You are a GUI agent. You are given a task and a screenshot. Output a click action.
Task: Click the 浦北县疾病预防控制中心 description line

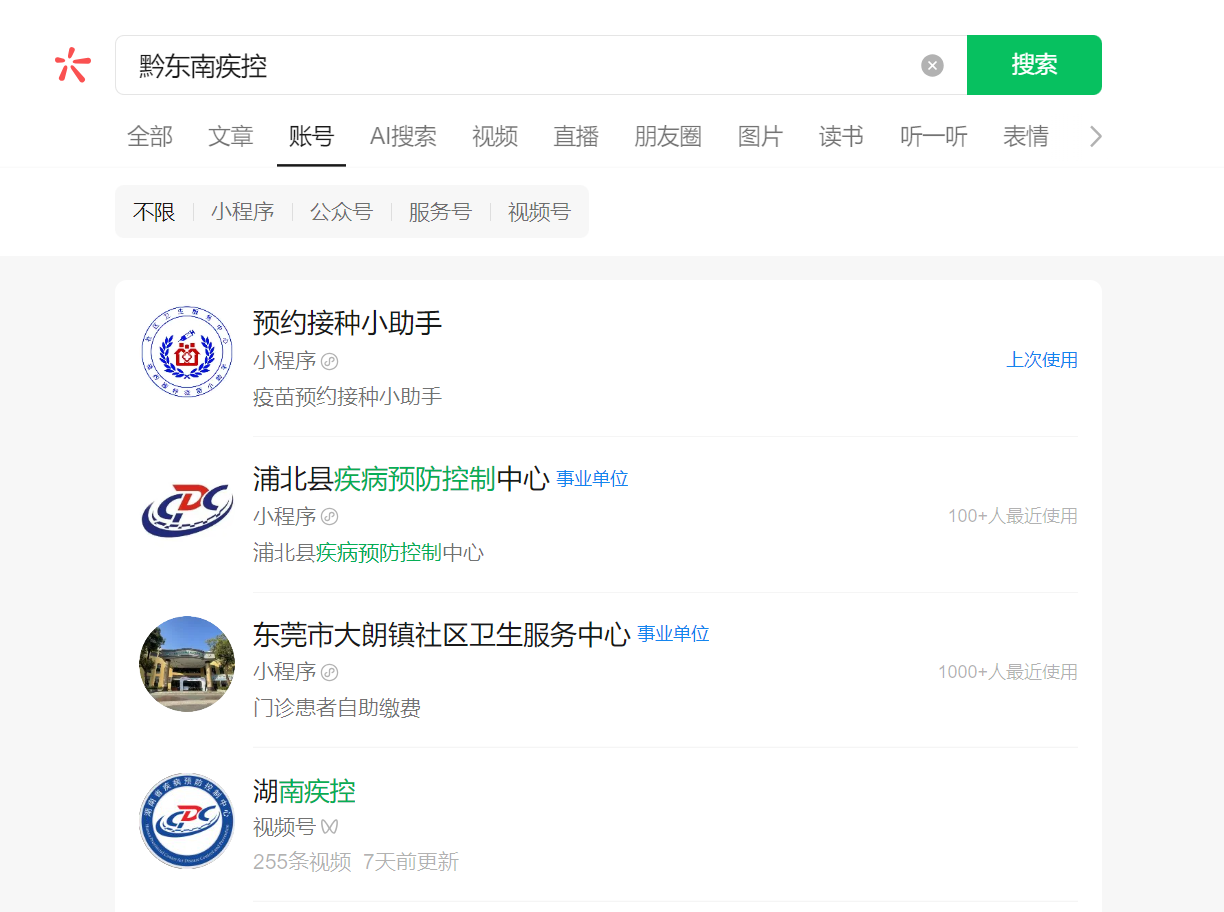[368, 553]
